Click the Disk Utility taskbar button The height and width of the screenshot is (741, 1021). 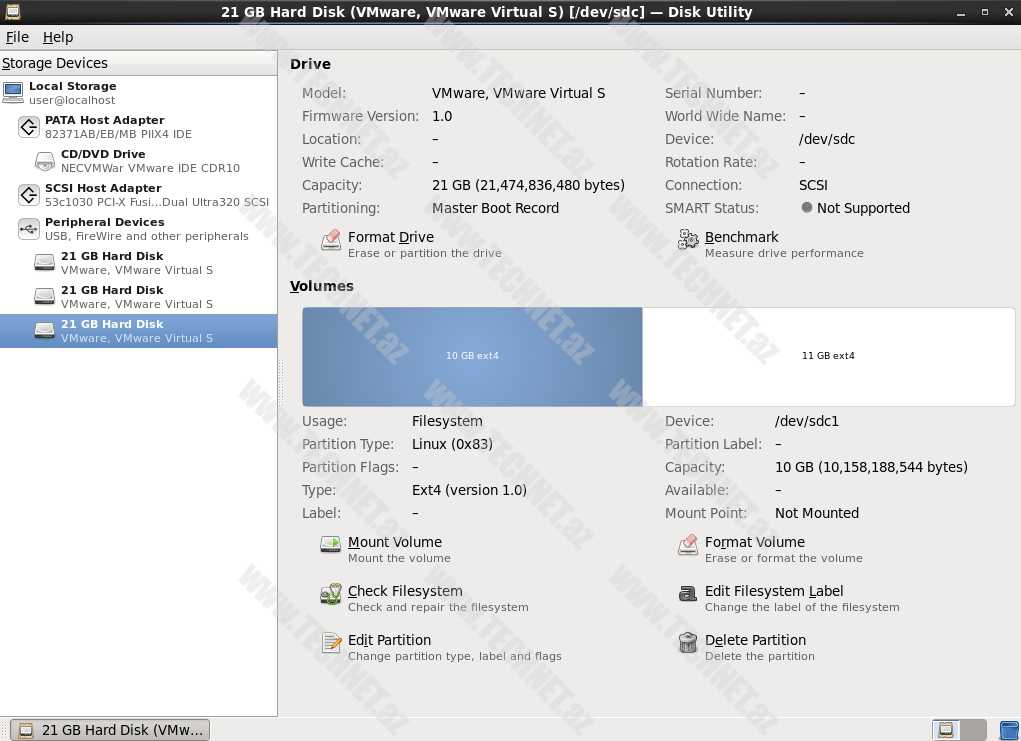(111, 730)
